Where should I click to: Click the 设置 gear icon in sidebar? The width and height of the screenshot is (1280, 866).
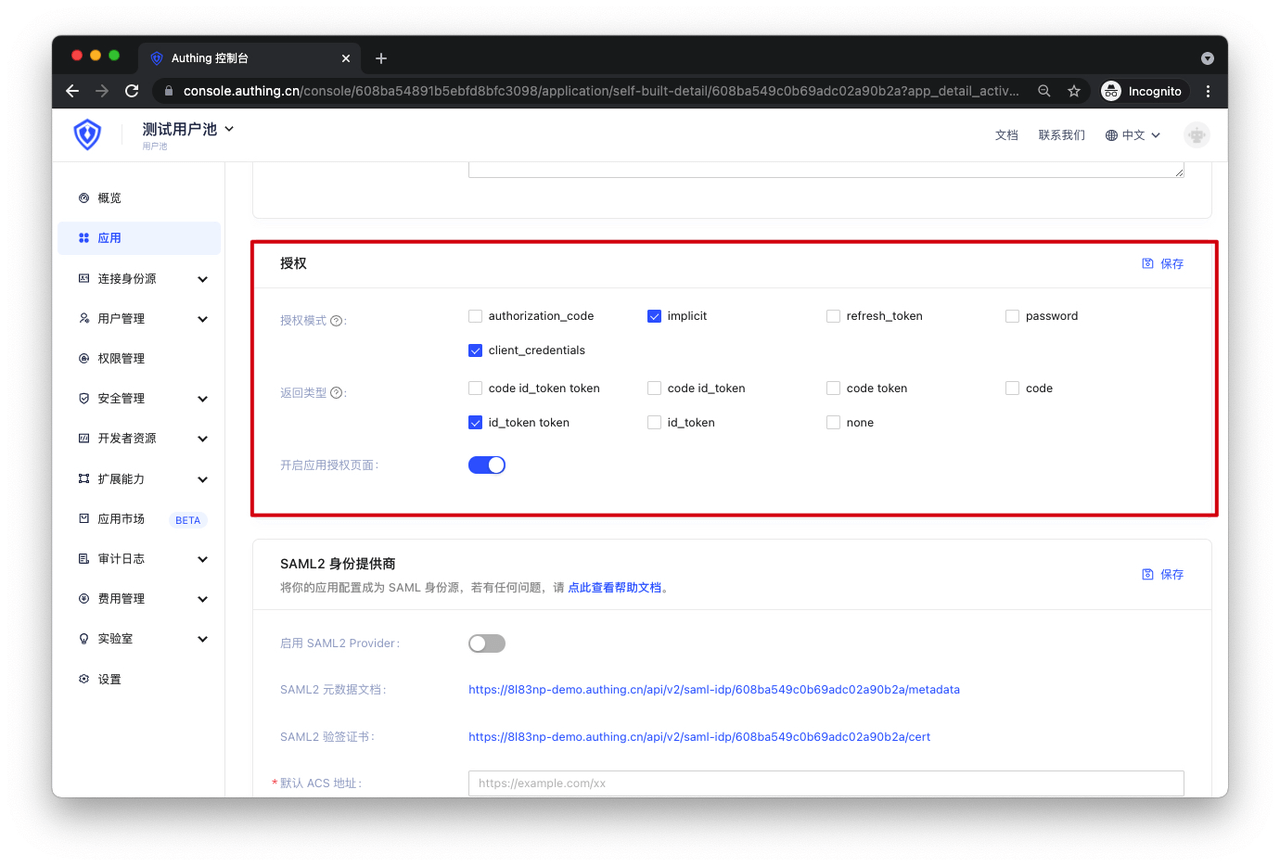84,679
